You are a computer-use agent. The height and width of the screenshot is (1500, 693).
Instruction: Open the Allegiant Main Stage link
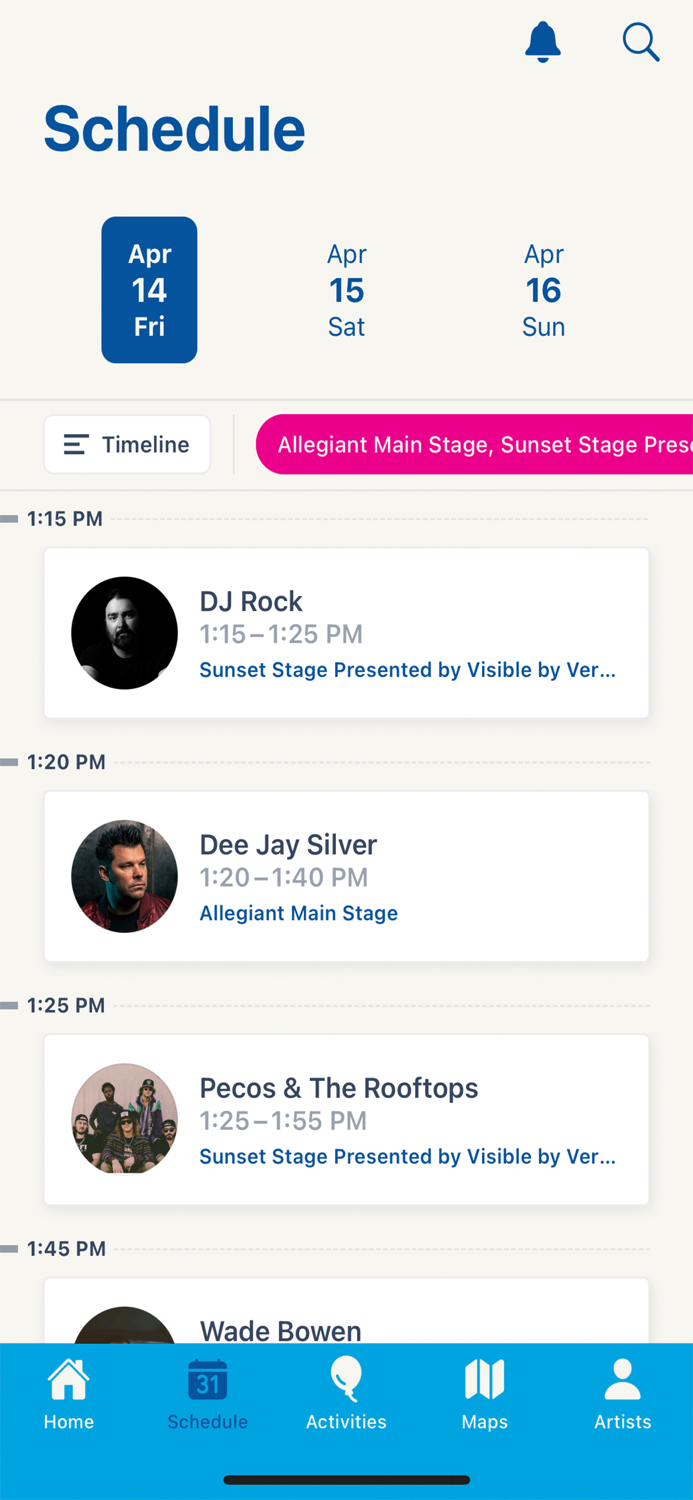point(298,913)
